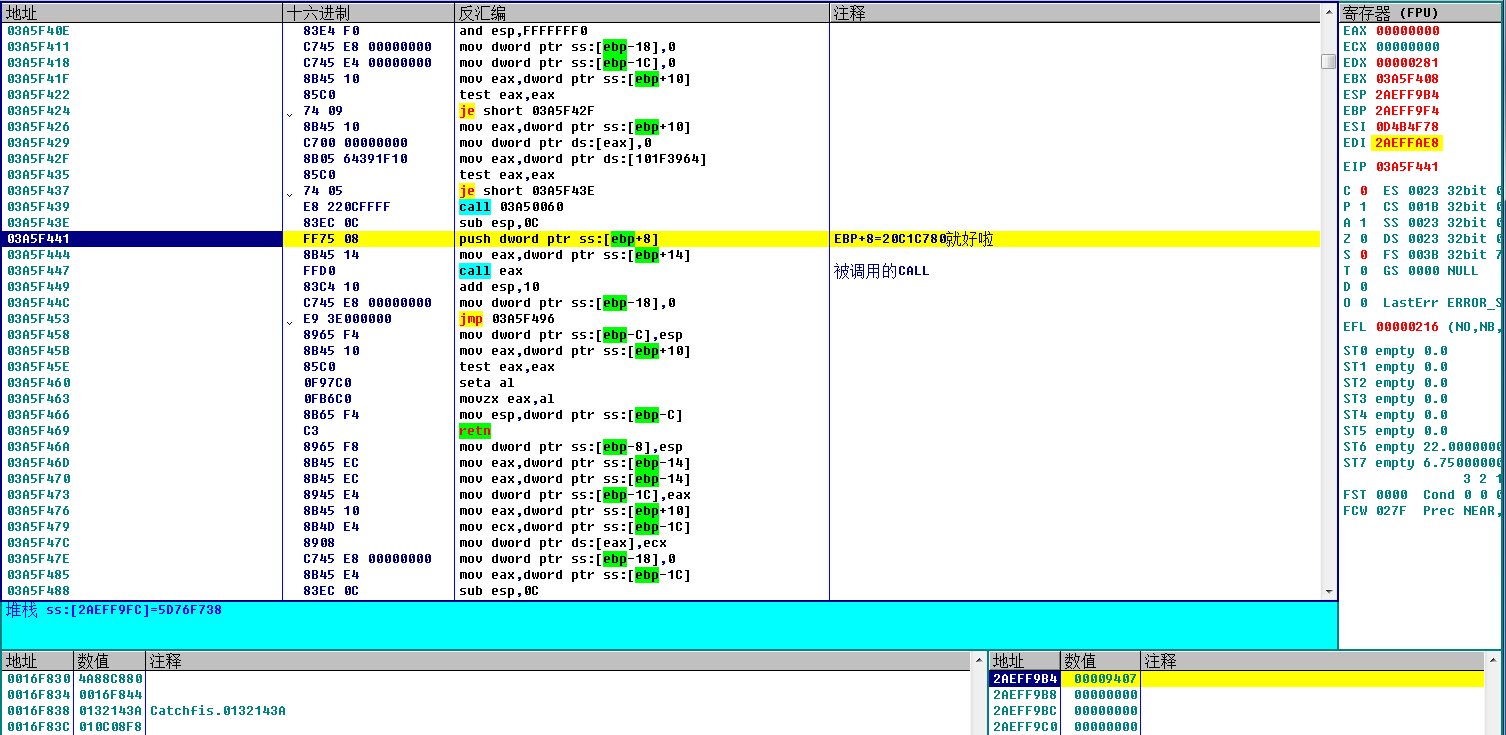The width and height of the screenshot is (1506, 735).
Task: Click the EFL value 00000216
Action: click(1408, 327)
